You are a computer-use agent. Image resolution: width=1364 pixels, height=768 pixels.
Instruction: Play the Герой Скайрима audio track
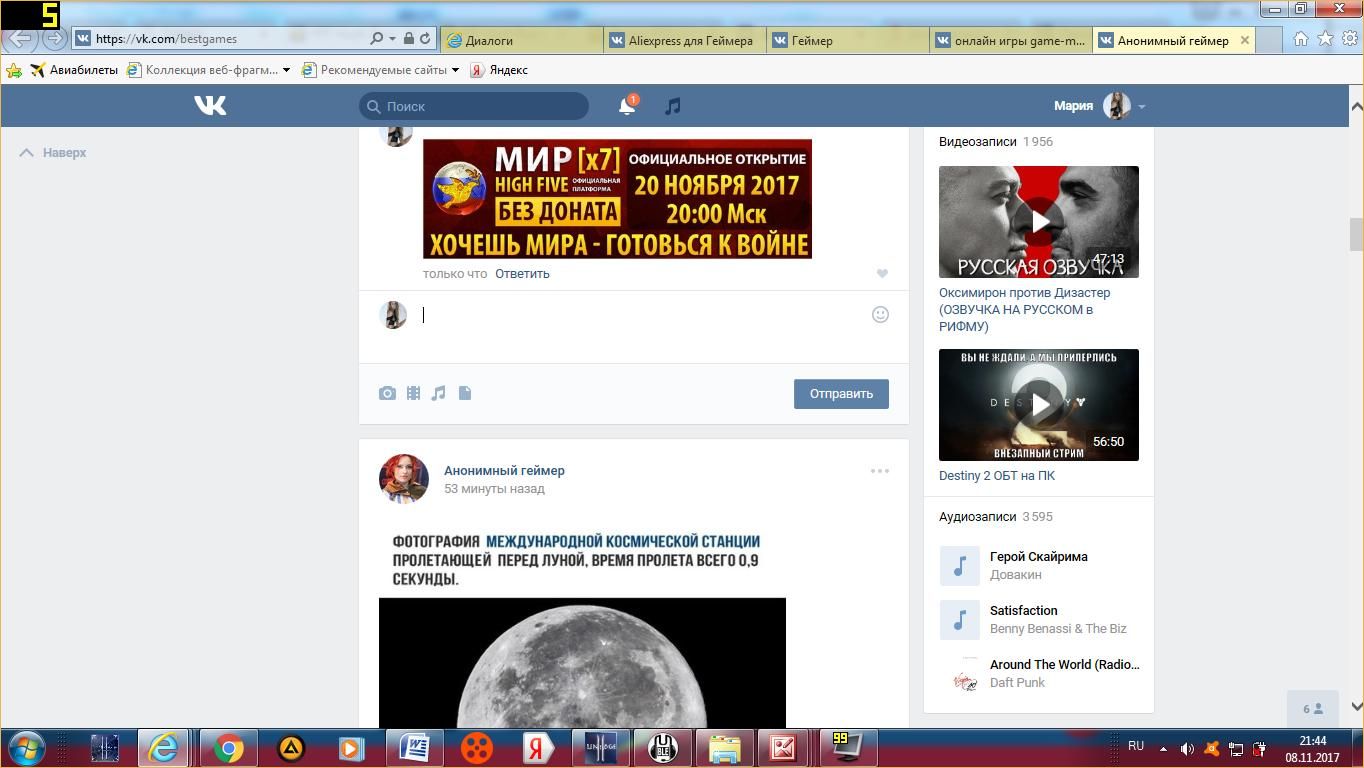point(959,566)
